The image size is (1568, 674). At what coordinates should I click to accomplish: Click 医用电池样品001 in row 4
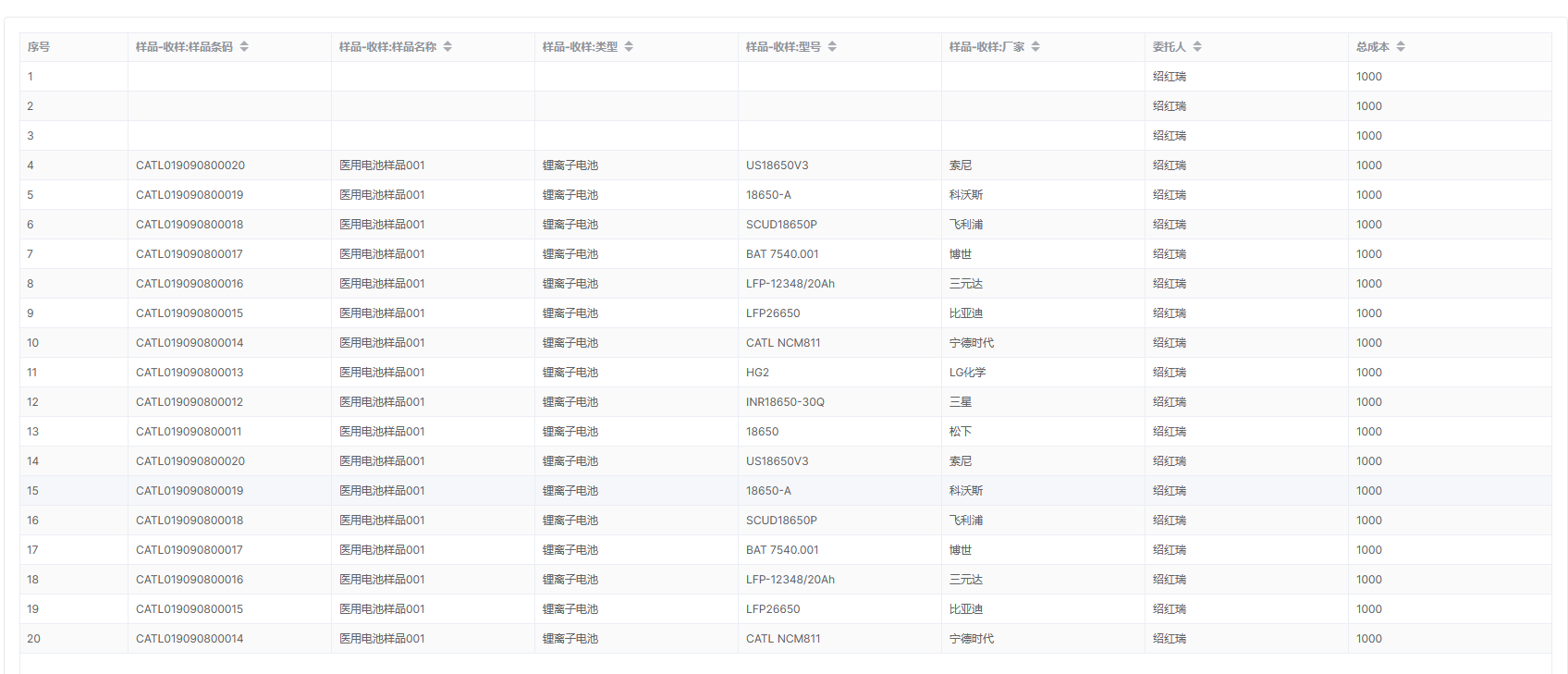pos(382,165)
